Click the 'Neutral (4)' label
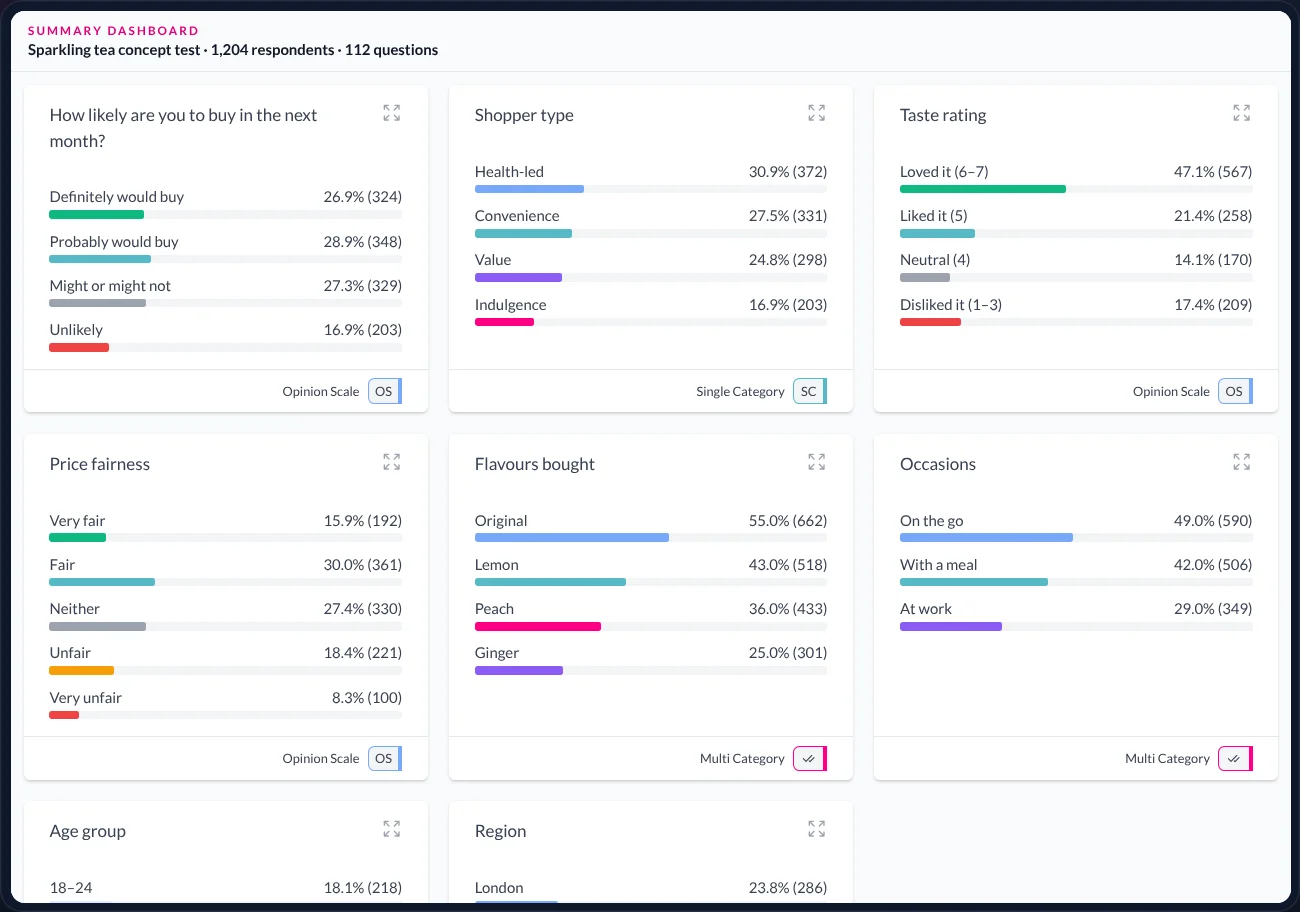This screenshot has width=1300, height=912. point(935,260)
